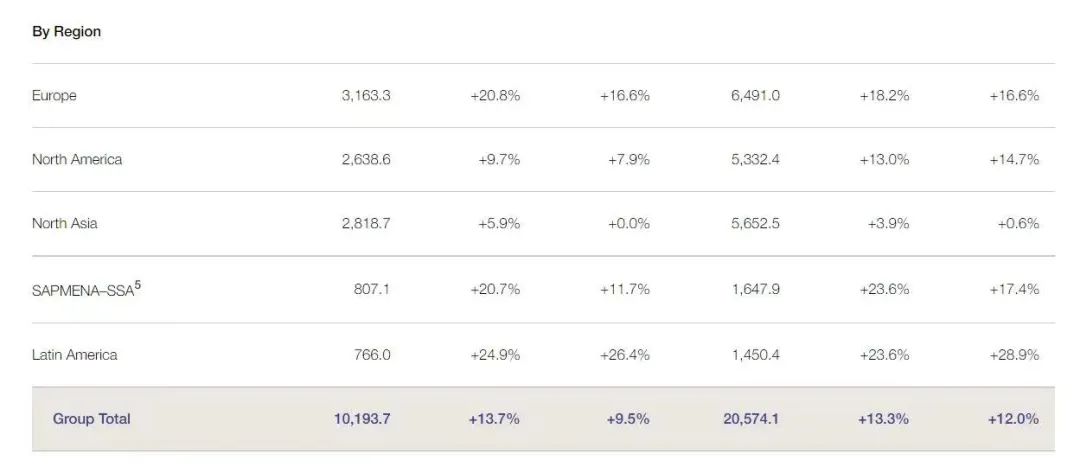Select the Europe row label
Image resolution: width=1080 pixels, height=473 pixels.
54,96
